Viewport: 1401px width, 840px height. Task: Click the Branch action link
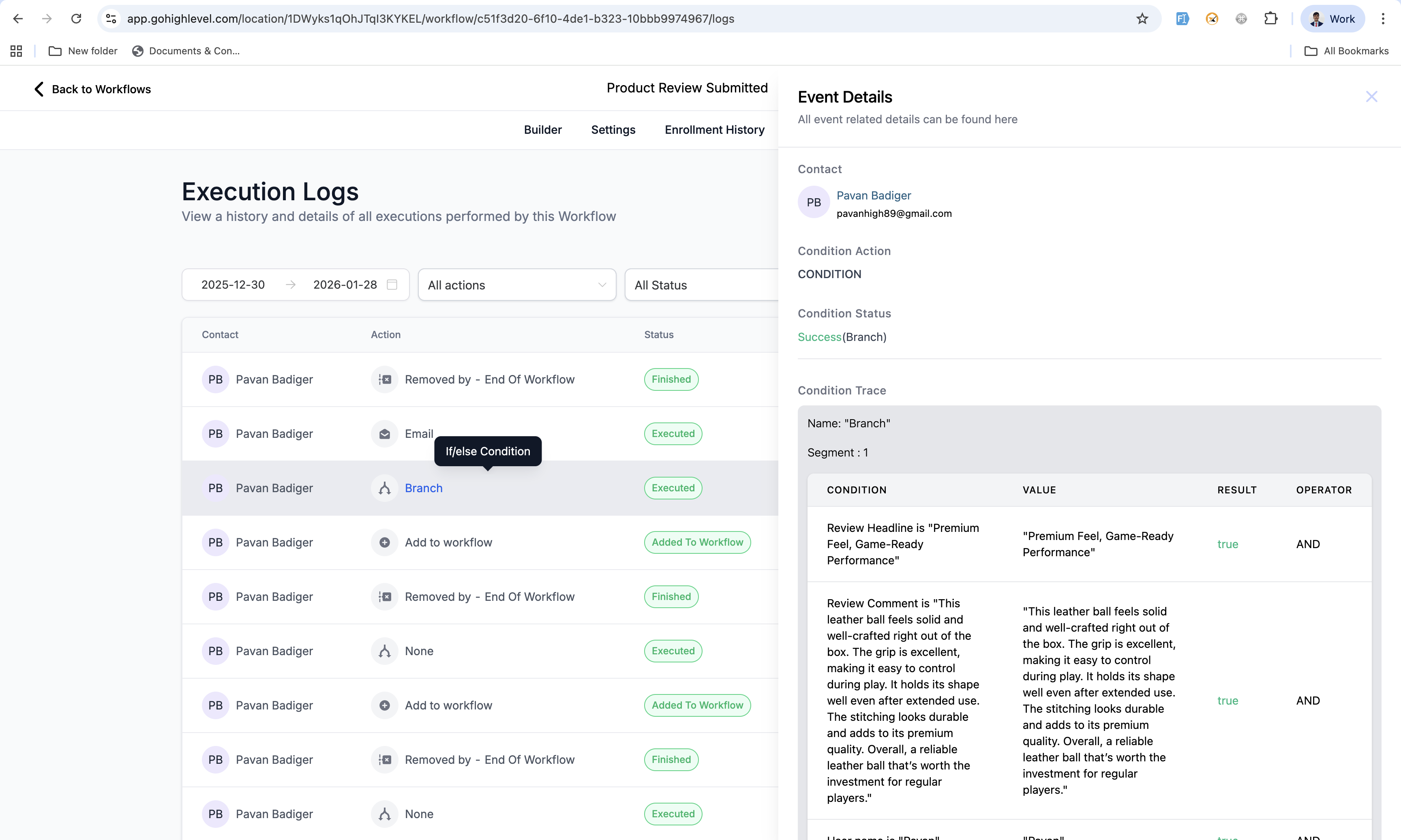(x=423, y=488)
